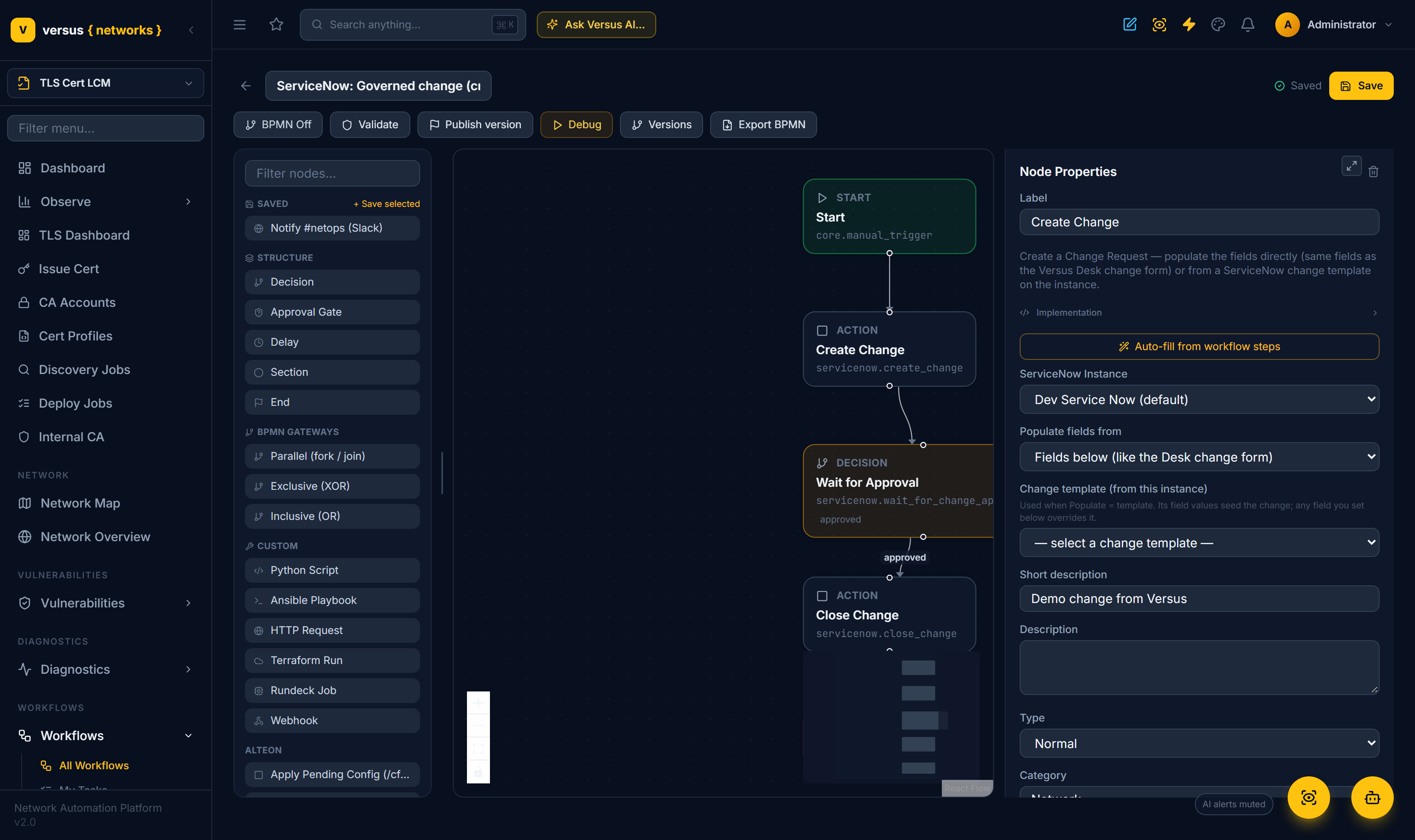The height and width of the screenshot is (840, 1415).
Task: Open ServiceNow Instance dropdown
Action: [x=1199, y=400]
